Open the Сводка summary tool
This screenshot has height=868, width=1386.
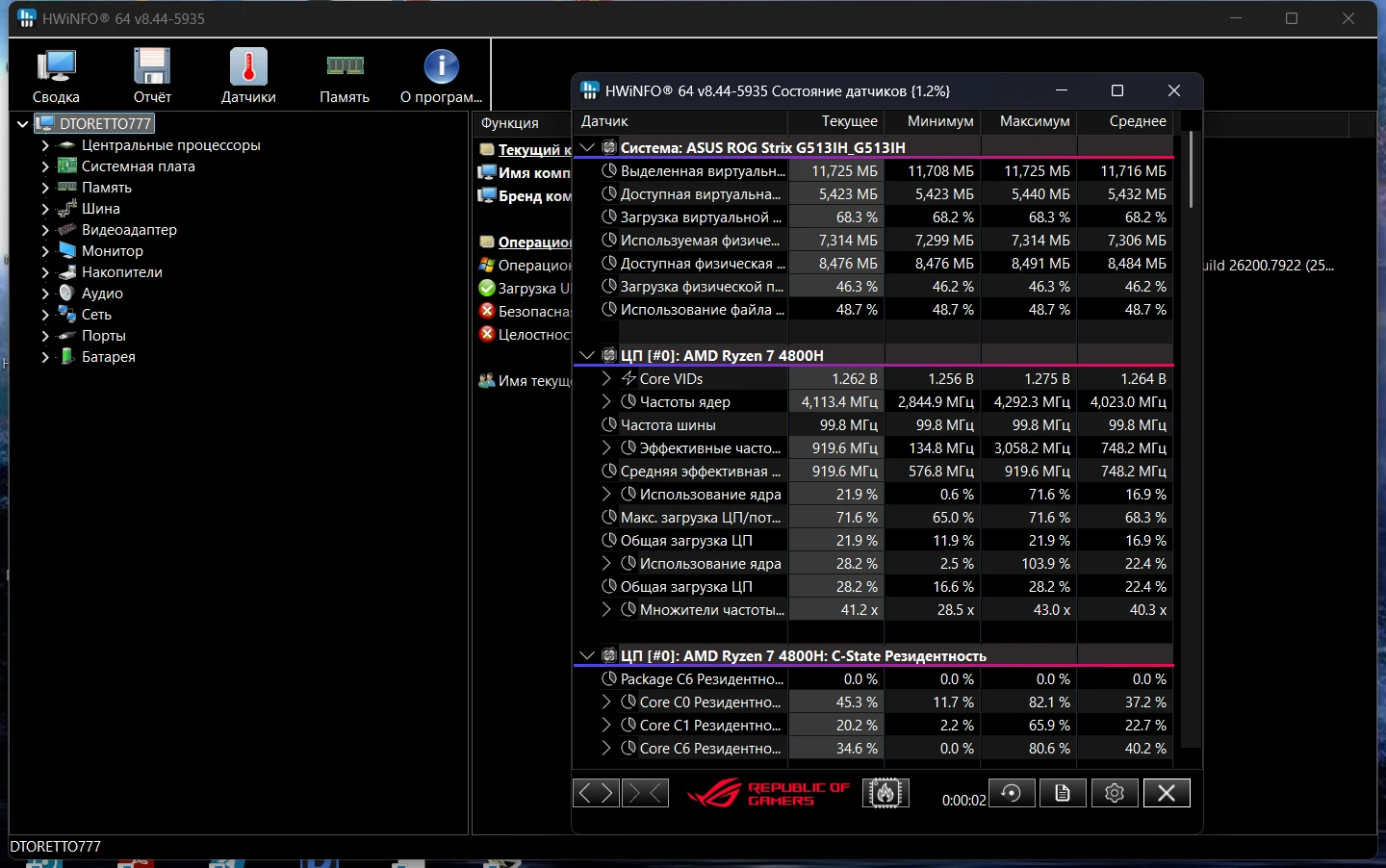tap(56, 76)
